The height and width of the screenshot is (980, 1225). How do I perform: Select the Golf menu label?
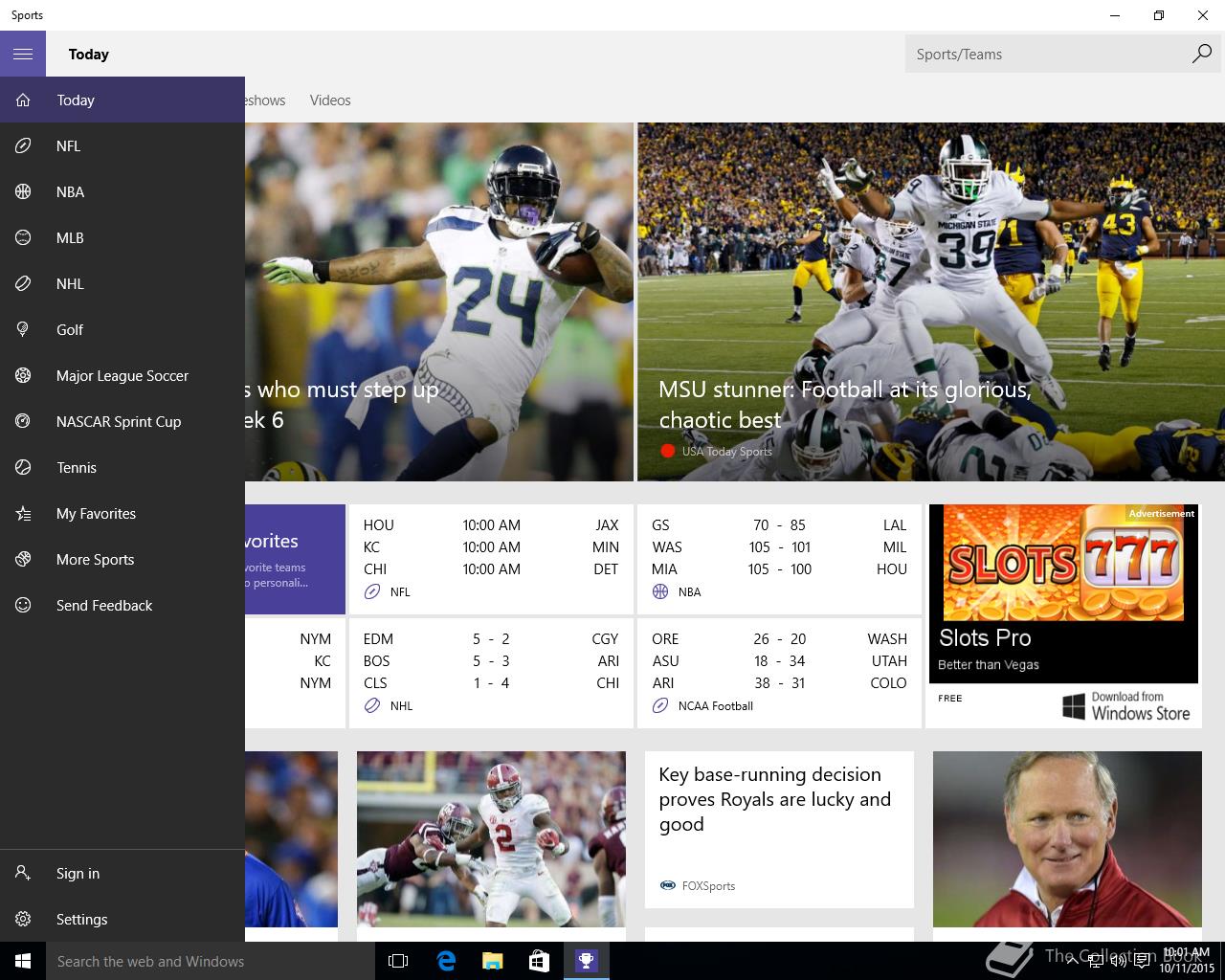[x=70, y=330]
